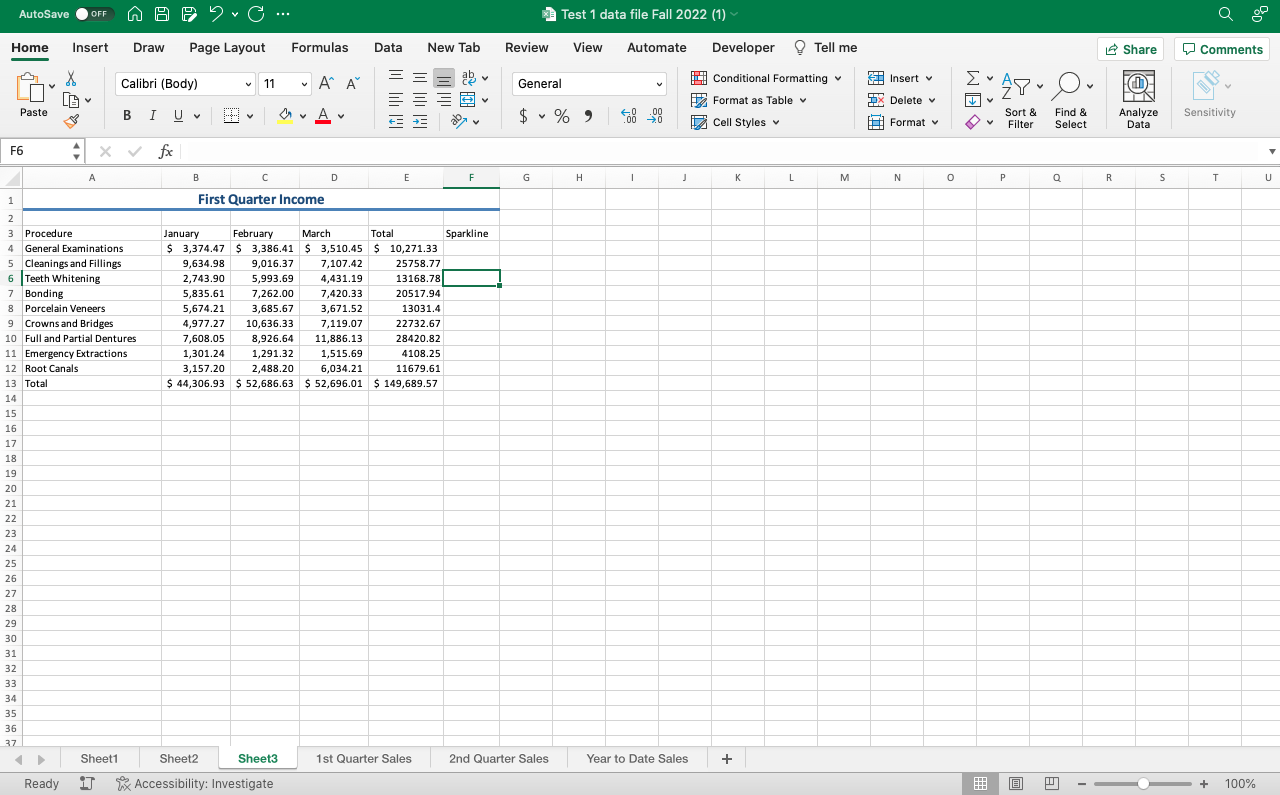Decrease decimal places
The image size is (1280, 795).
click(x=656, y=117)
